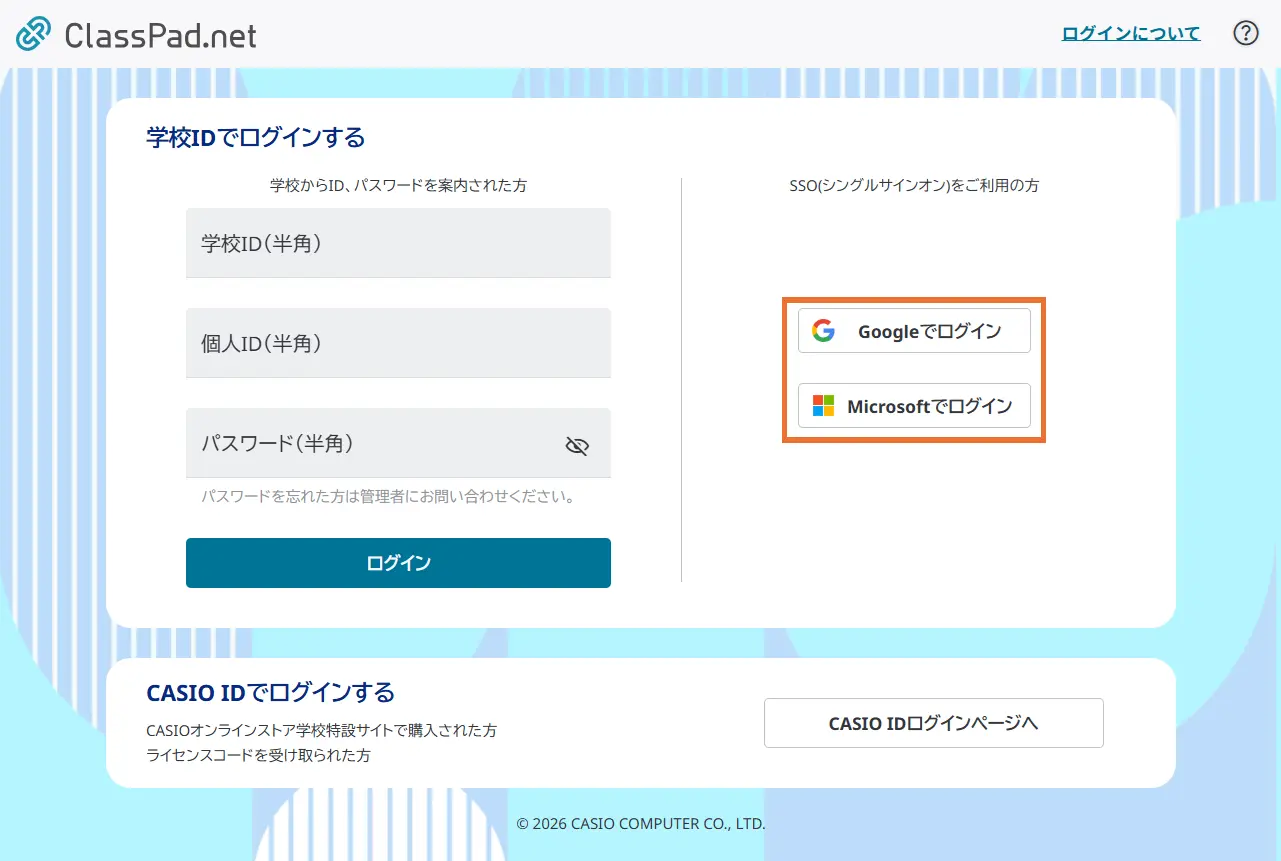1281x861 pixels.
Task: Click the 学校IDでログインする heading
Action: pos(256,137)
